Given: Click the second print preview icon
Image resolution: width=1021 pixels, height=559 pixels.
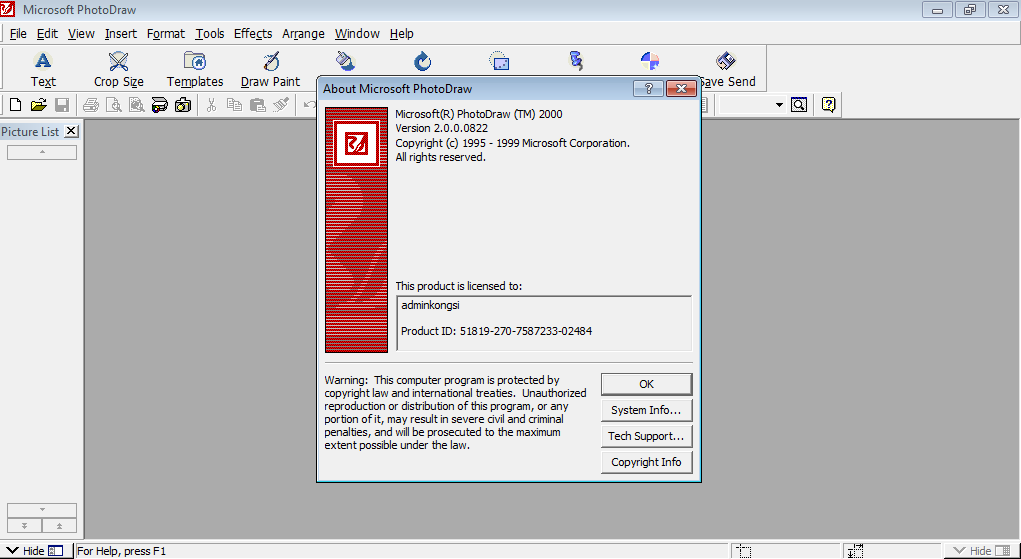Looking at the screenshot, I should [137, 104].
